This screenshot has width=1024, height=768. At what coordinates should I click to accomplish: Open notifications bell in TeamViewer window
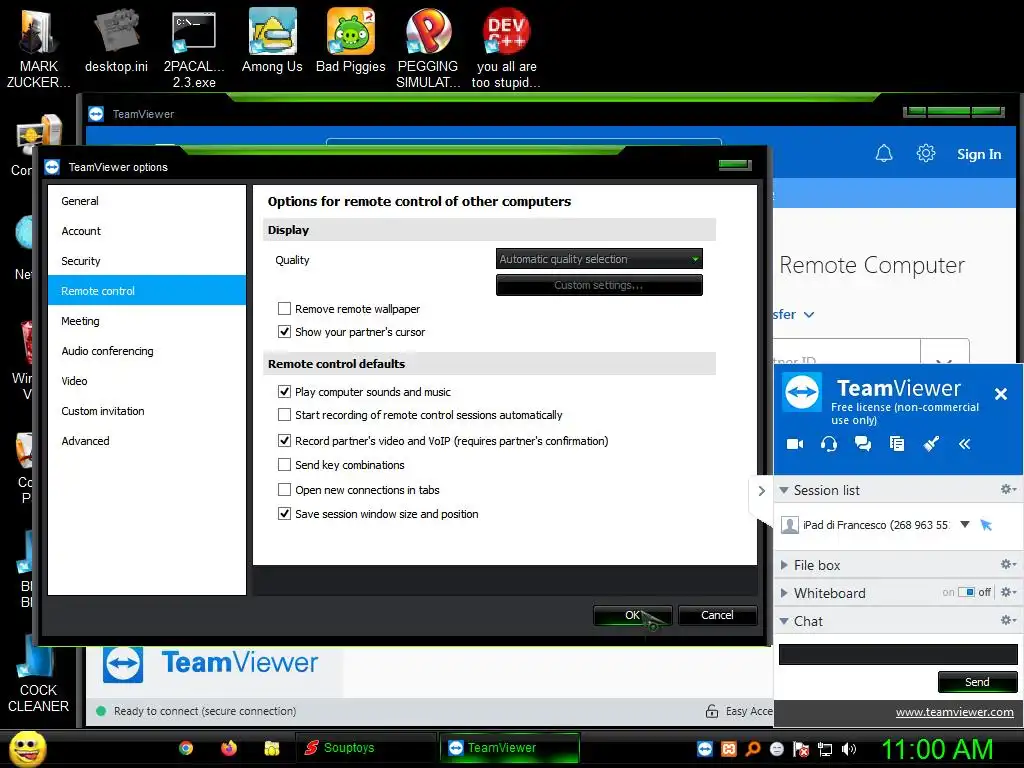(884, 153)
